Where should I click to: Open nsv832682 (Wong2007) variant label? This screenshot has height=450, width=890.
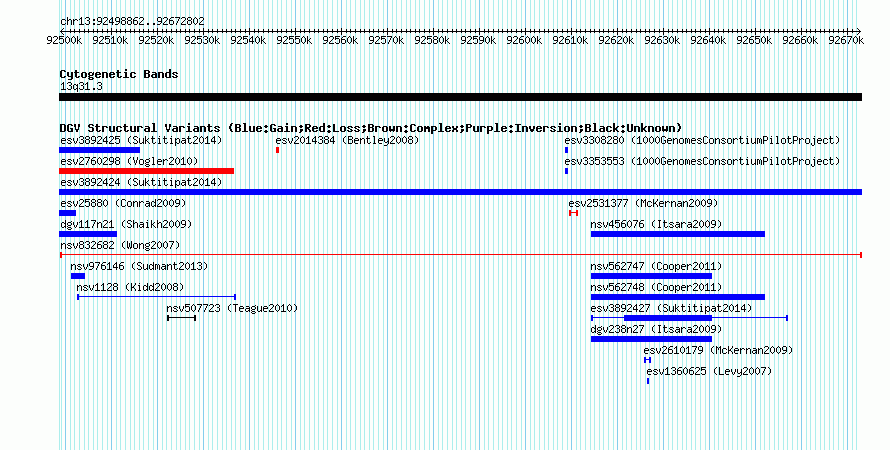(x=120, y=245)
